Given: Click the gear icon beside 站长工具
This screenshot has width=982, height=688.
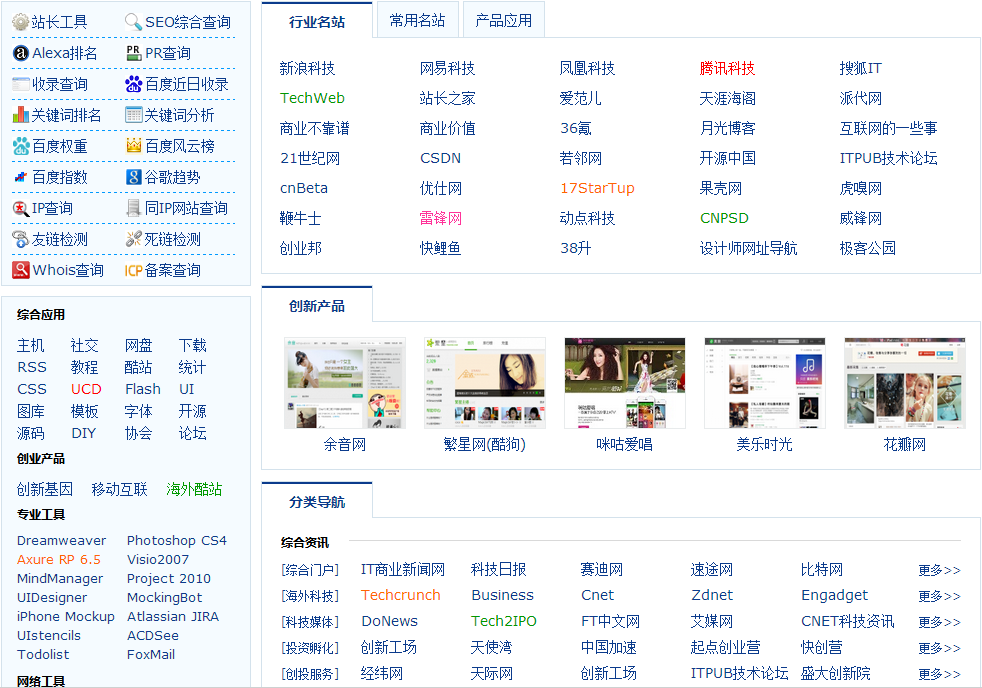Looking at the screenshot, I should pos(21,22).
